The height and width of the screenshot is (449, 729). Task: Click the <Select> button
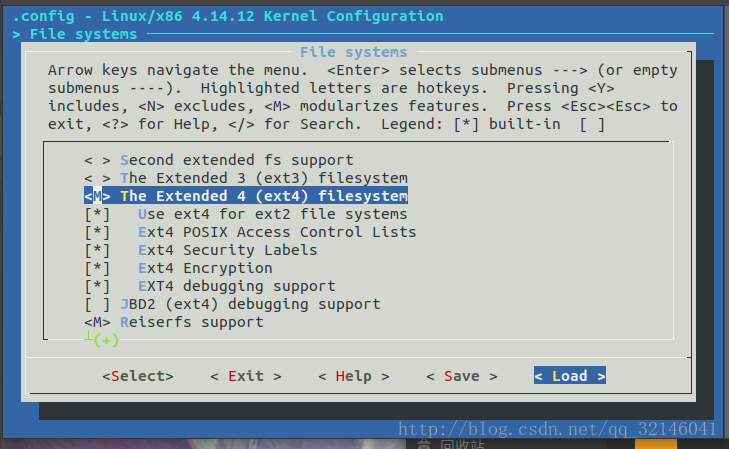[138, 376]
